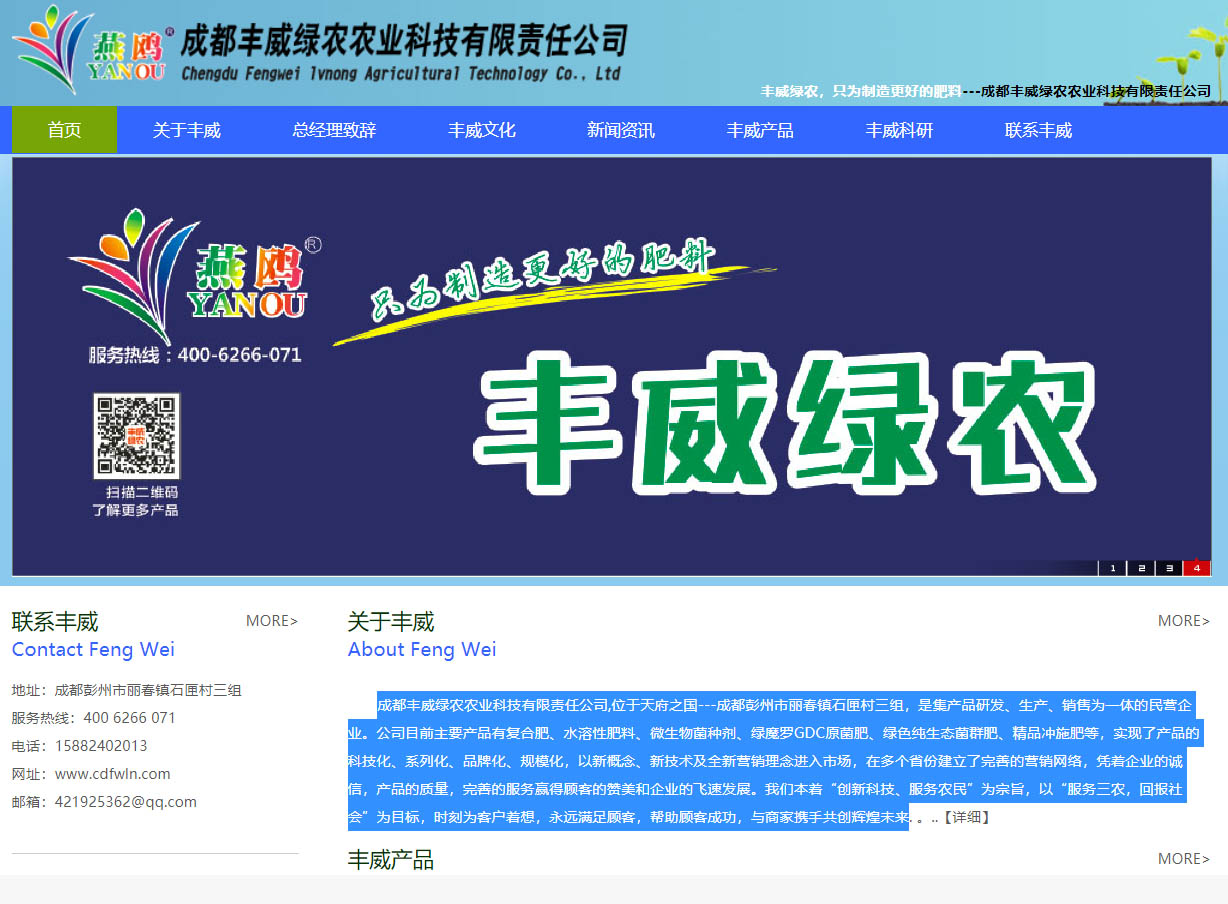The width and height of the screenshot is (1228, 904).
Task: Click the 丰威产品 section heading
Action: (391, 860)
